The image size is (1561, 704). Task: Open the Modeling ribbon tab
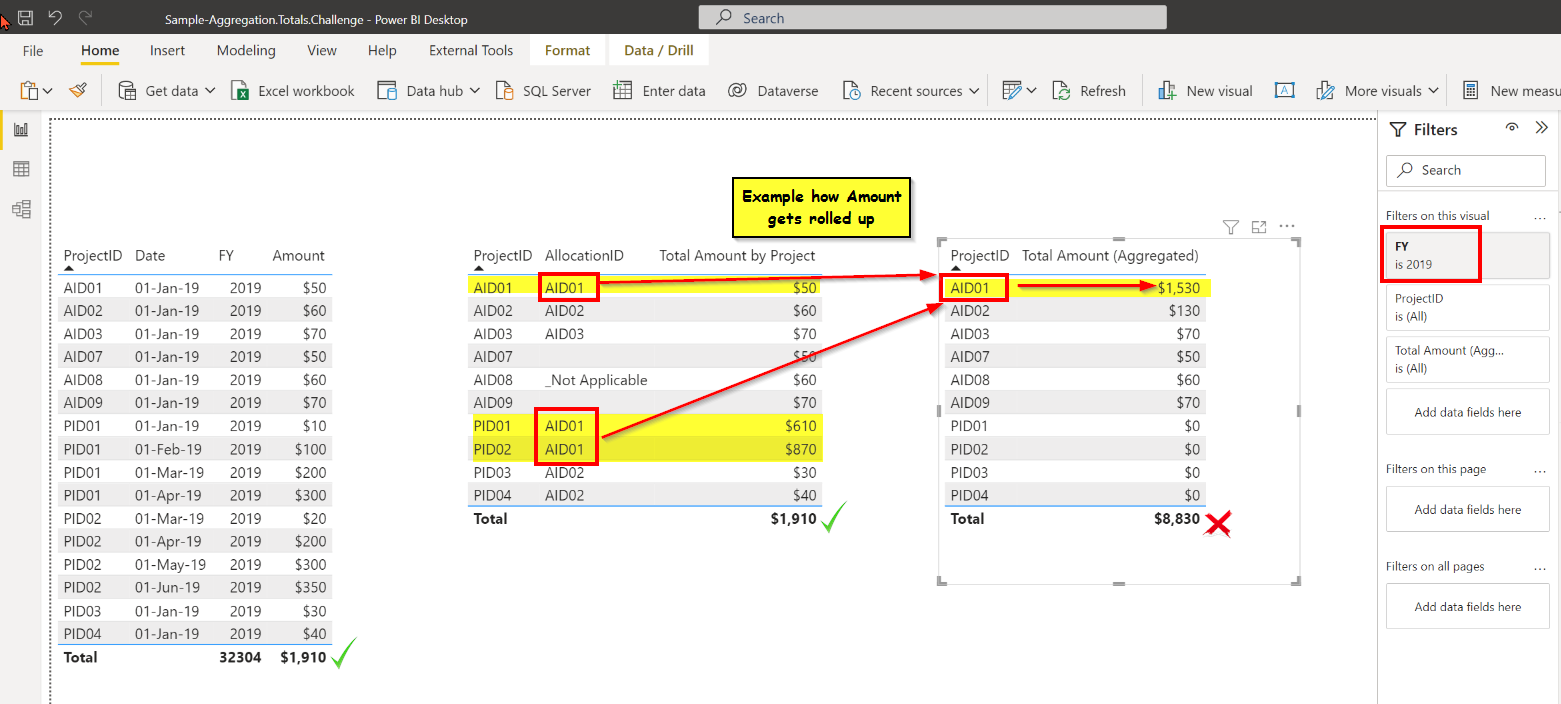[x=246, y=51]
